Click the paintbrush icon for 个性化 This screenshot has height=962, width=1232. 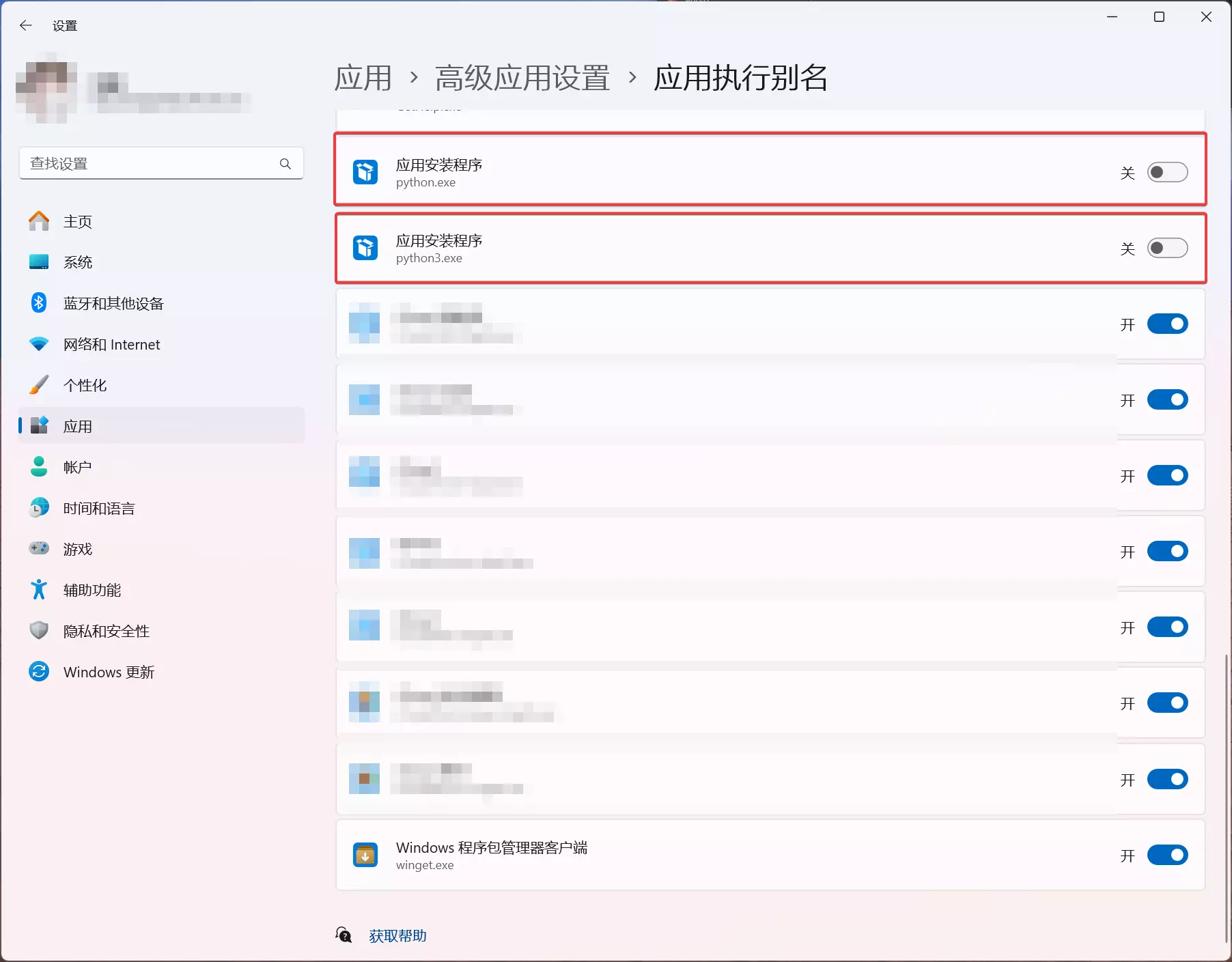(39, 385)
